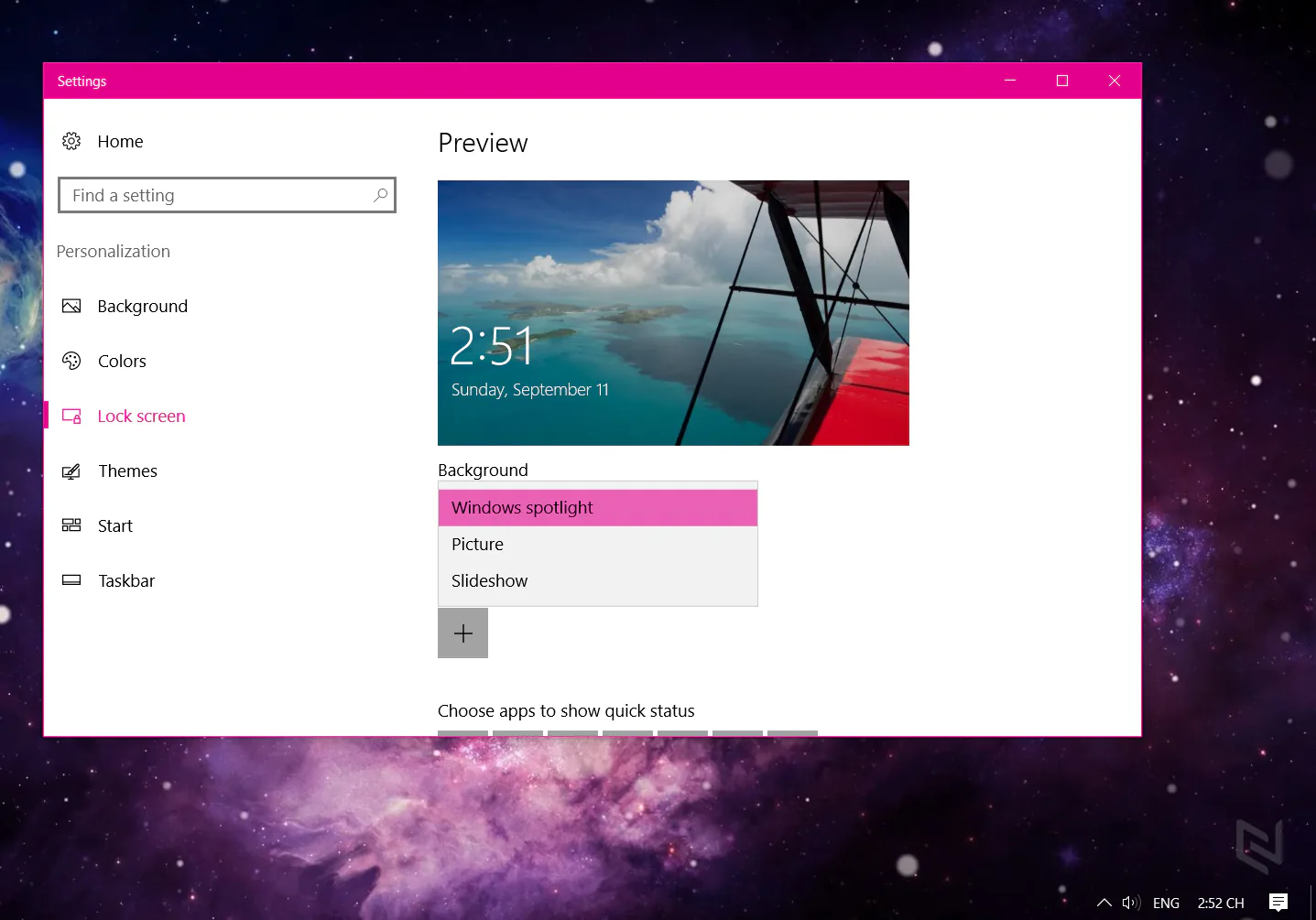1316x920 pixels.
Task: Select Slideshow in the Background dropdown
Action: pyautogui.click(x=598, y=581)
